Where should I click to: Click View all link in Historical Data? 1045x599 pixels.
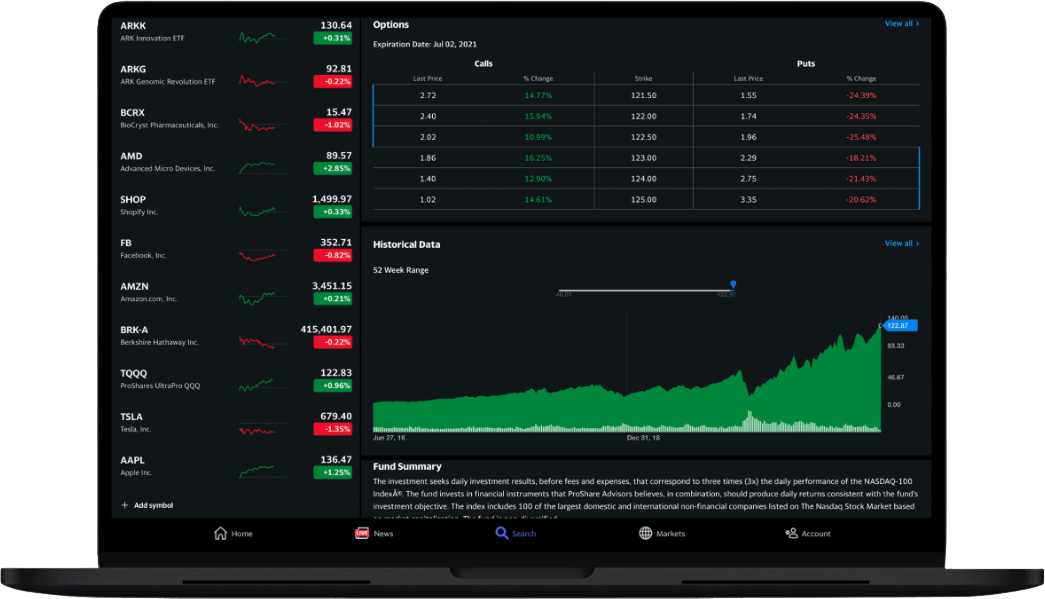click(902, 243)
